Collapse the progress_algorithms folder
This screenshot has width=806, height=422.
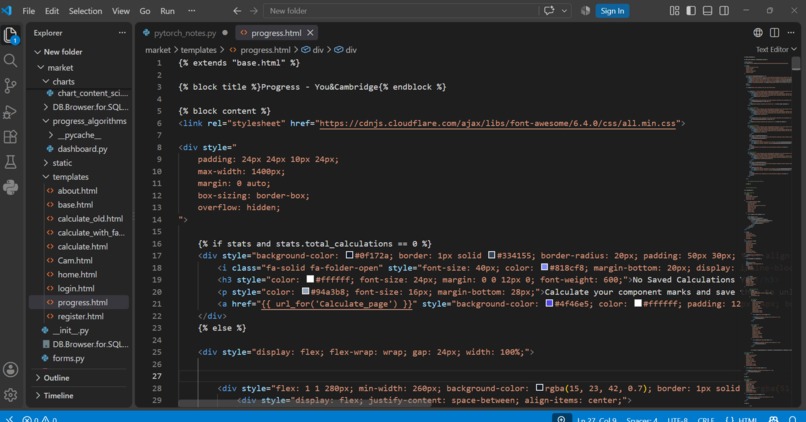[46, 121]
